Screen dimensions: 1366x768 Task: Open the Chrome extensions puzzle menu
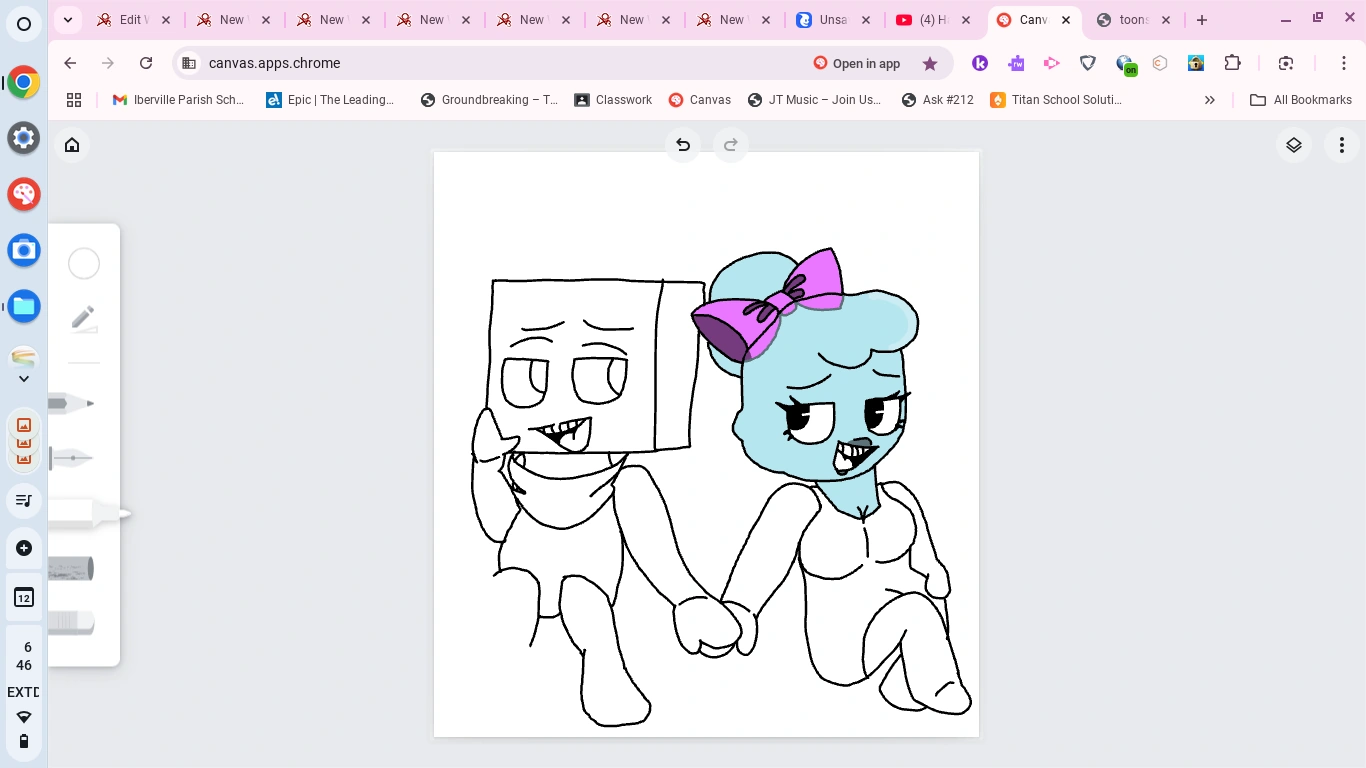(x=1233, y=63)
